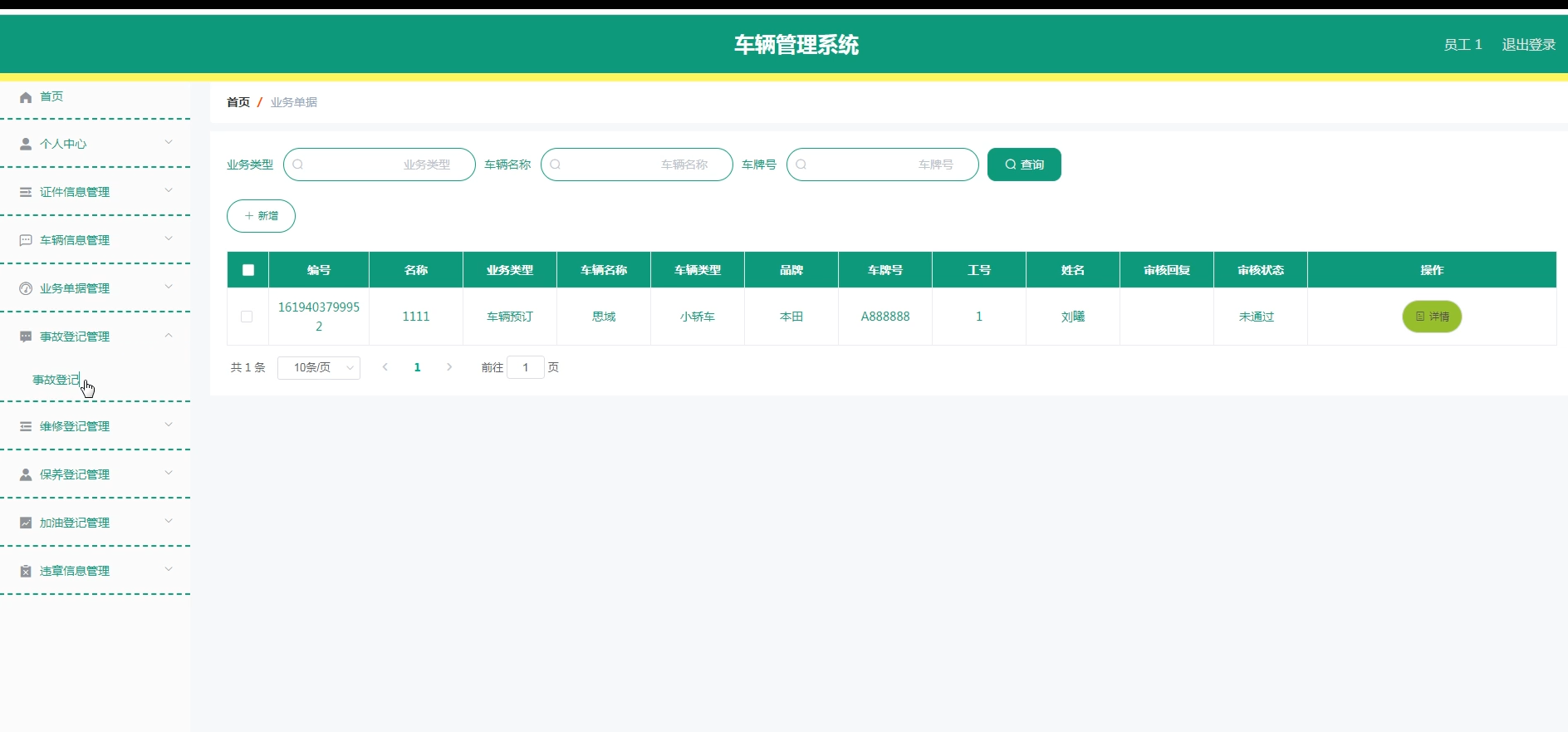
Task: Click the 思域 vehicle name cell
Action: [604, 317]
